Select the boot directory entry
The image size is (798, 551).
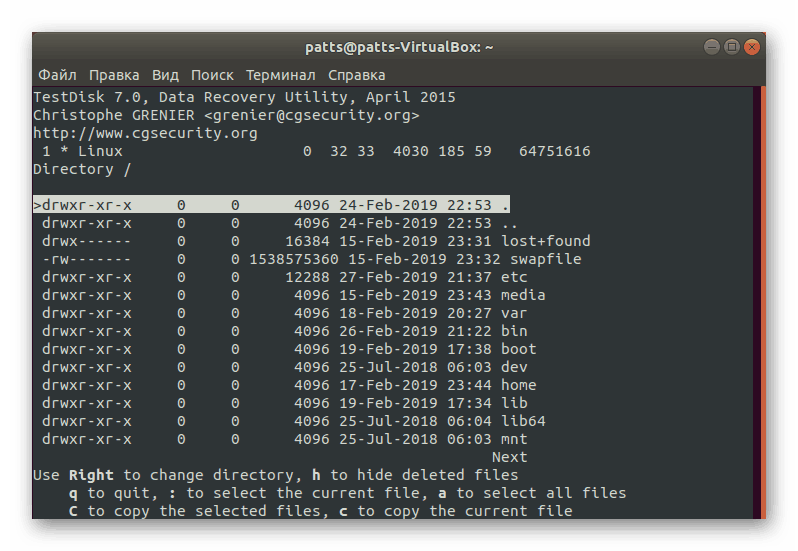click(289, 349)
